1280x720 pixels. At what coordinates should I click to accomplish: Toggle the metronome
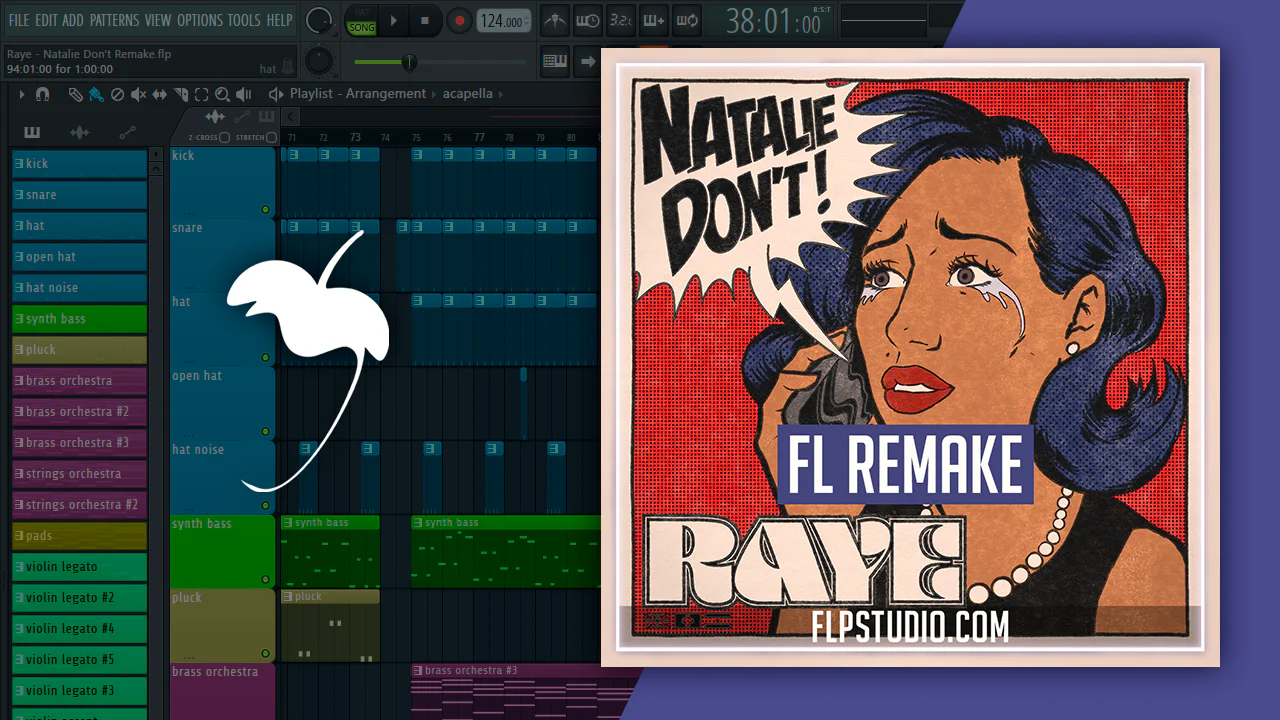click(555, 20)
